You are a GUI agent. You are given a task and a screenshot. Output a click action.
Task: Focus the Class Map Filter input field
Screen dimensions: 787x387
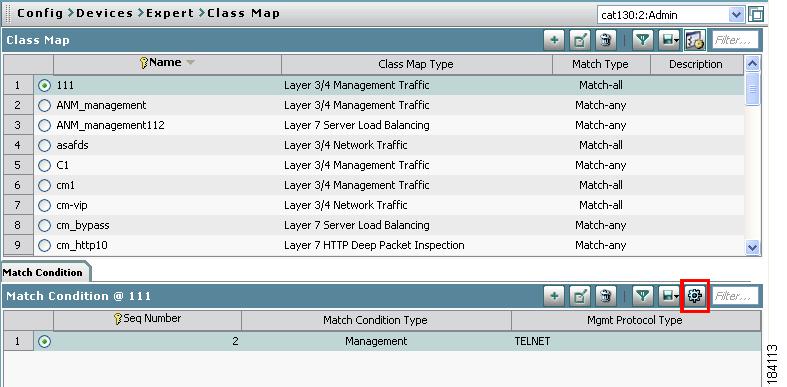(735, 40)
